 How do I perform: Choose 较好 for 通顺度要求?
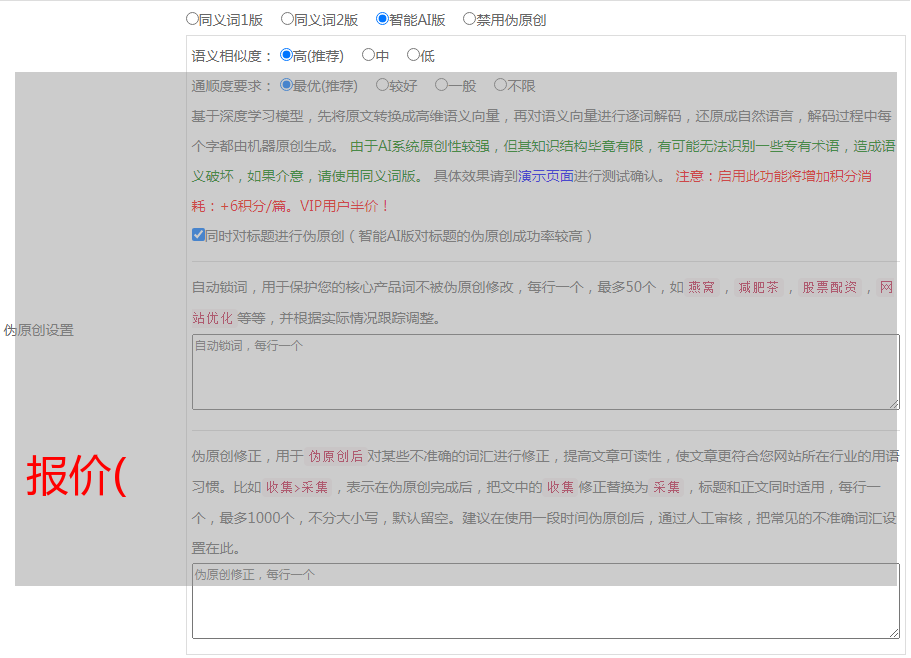pos(382,86)
